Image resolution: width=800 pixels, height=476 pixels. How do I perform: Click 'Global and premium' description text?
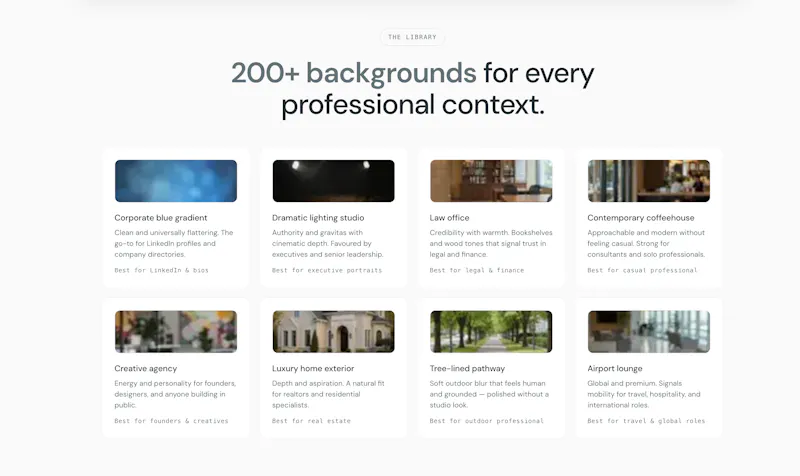coord(644,394)
